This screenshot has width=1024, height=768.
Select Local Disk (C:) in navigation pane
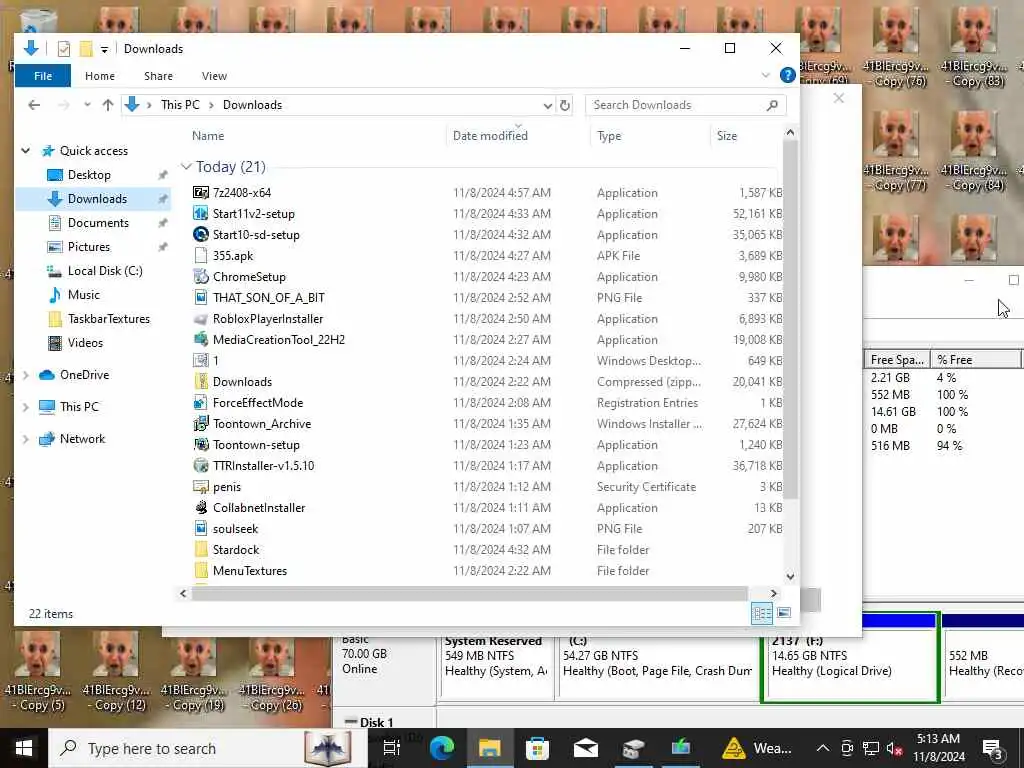[x=105, y=271]
